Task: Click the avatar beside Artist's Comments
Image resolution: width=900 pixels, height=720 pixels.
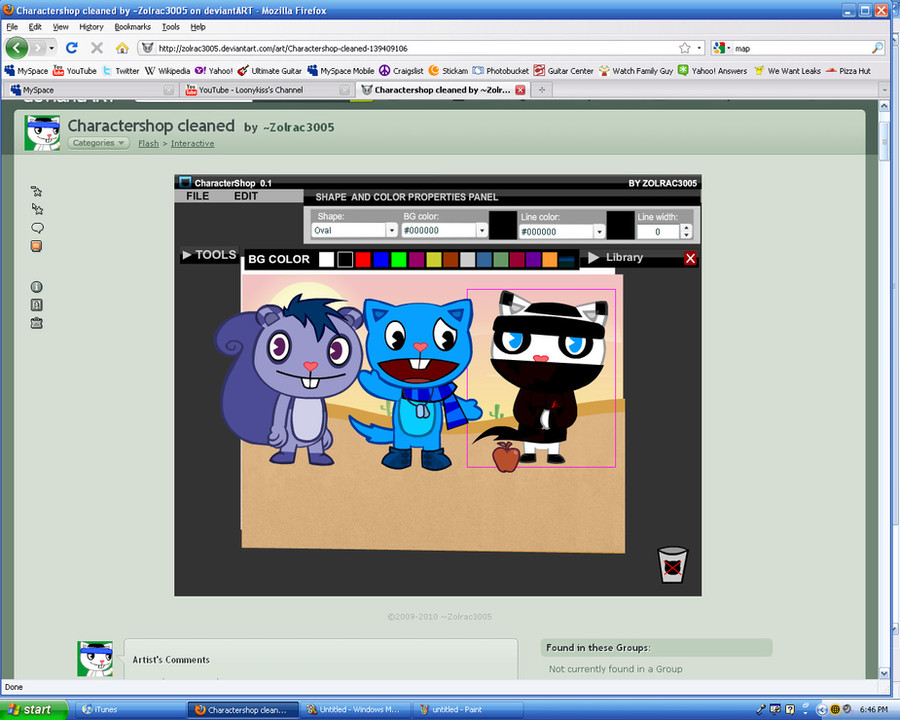Action: pos(95,659)
